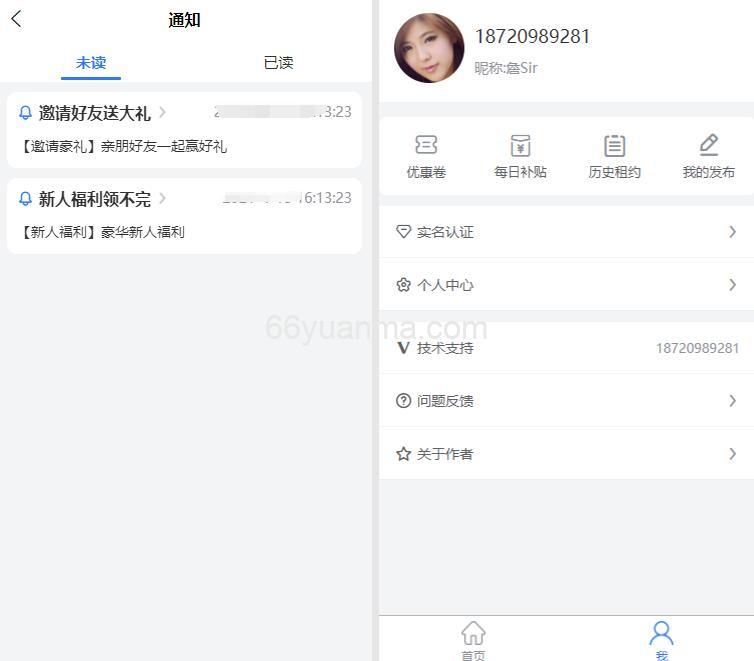Expand the chevron on the 实名认证 row
Viewport: 754px width, 661px height.
click(x=732, y=232)
